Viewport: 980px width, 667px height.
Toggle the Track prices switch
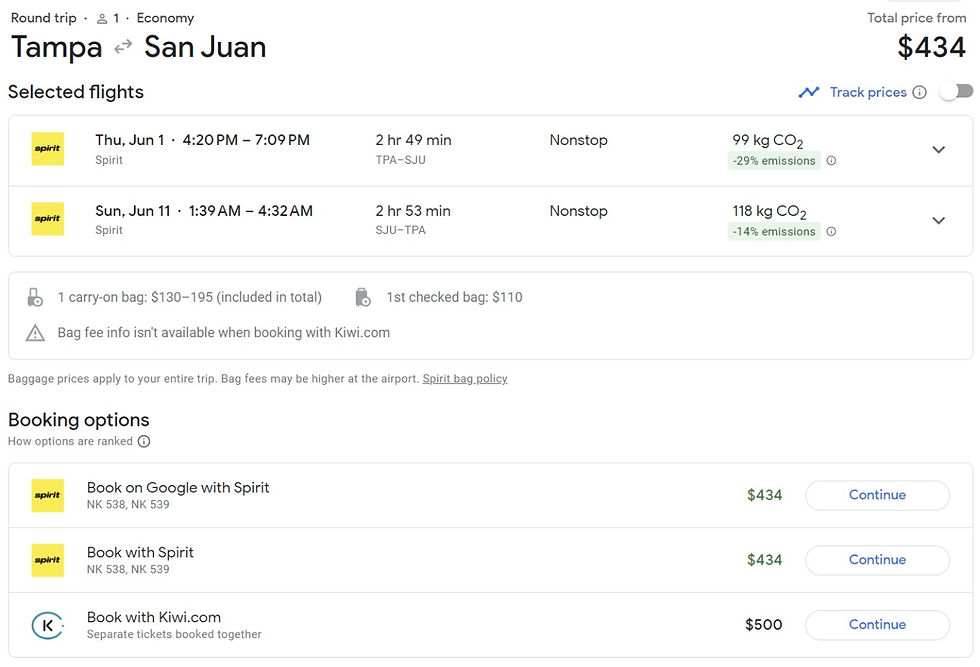(x=957, y=92)
